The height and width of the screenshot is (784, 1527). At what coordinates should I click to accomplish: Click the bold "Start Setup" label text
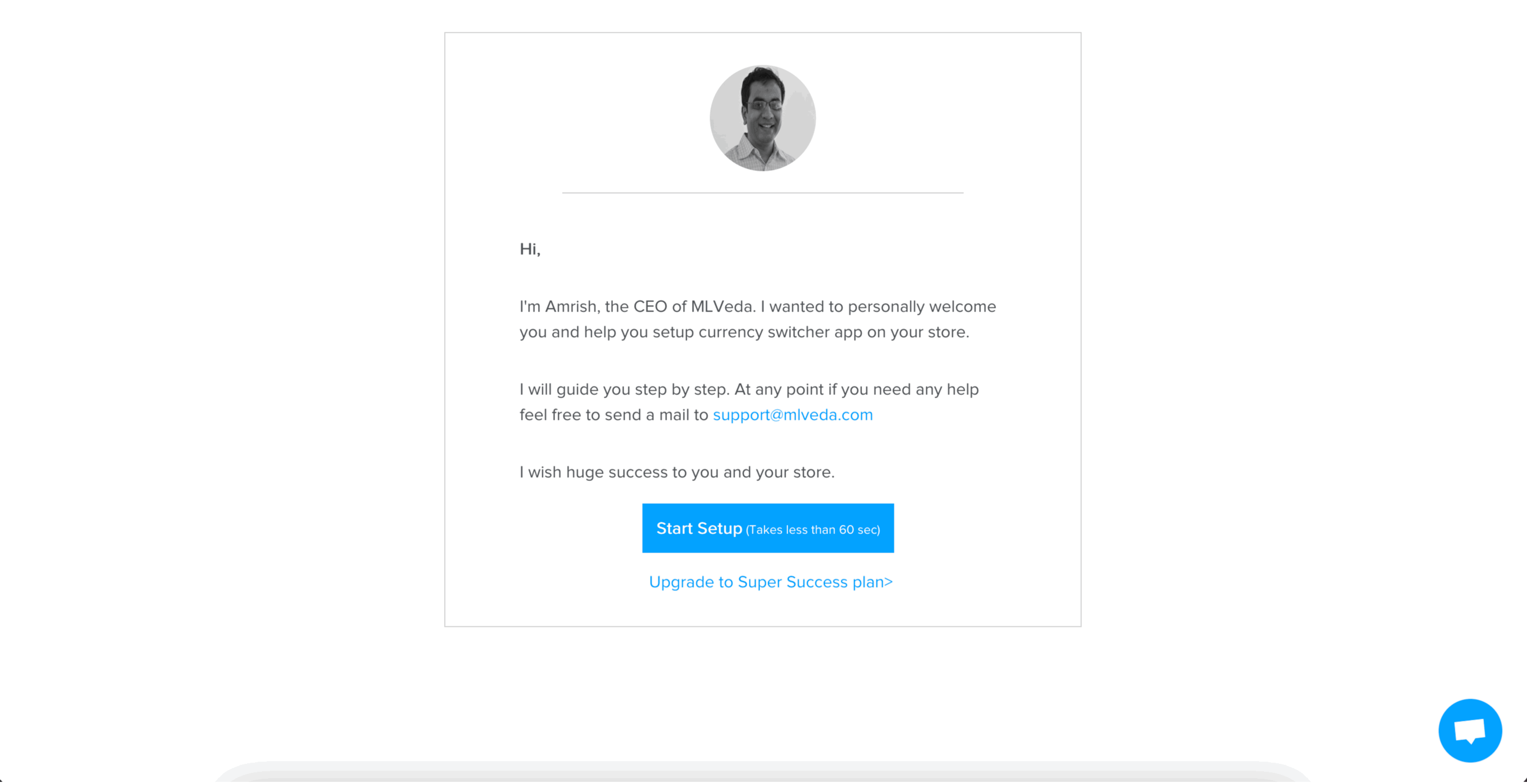(x=699, y=528)
